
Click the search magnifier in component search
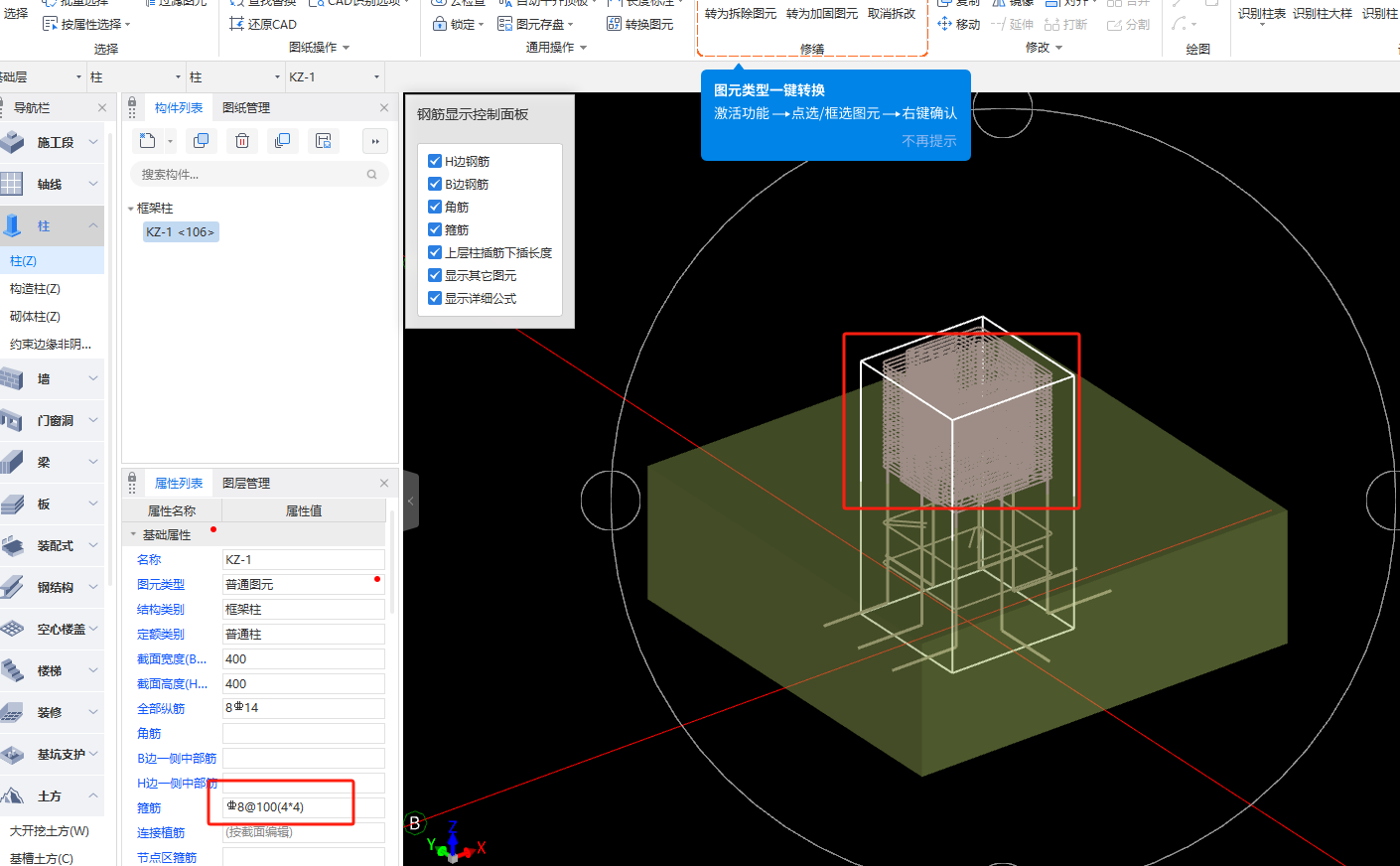click(371, 174)
